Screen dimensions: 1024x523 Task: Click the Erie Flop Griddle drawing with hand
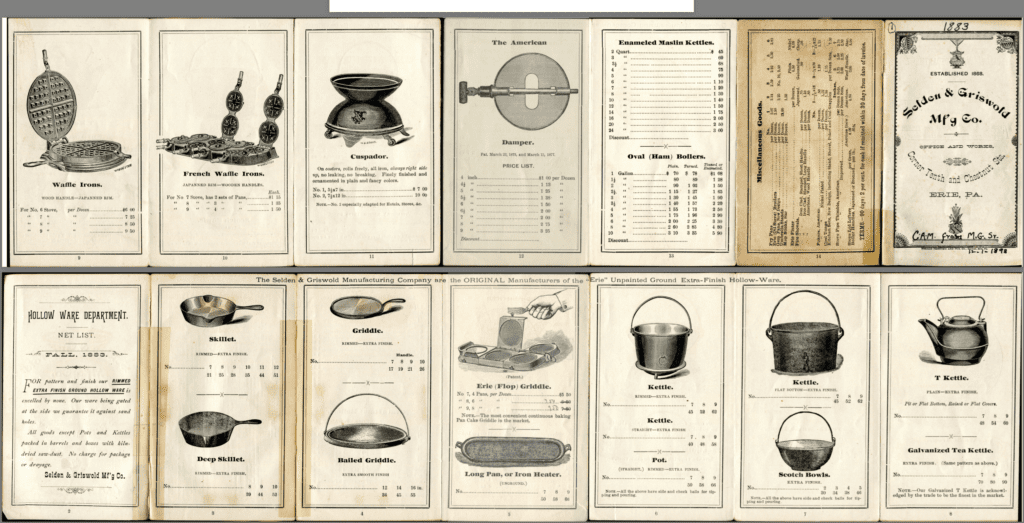(x=516, y=329)
